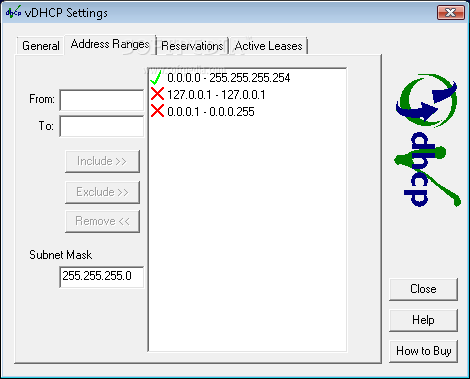Viewport: 470px width, 379px height.
Task: Click the Close button
Action: 423,289
